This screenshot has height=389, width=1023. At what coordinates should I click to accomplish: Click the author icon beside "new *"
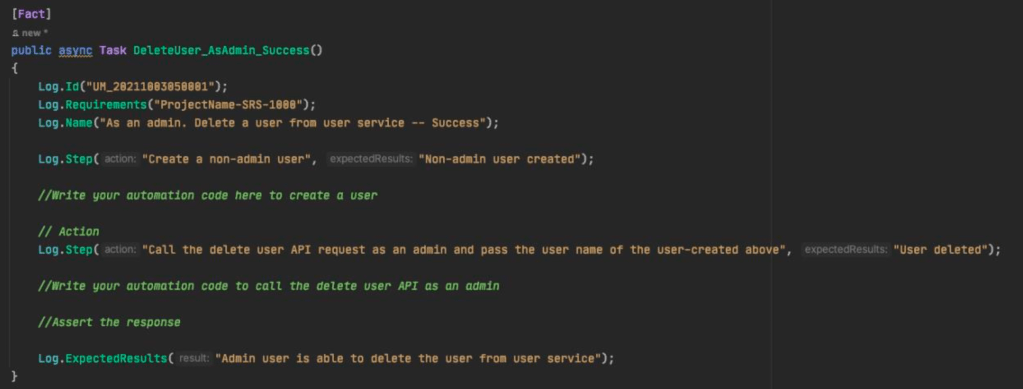point(15,33)
